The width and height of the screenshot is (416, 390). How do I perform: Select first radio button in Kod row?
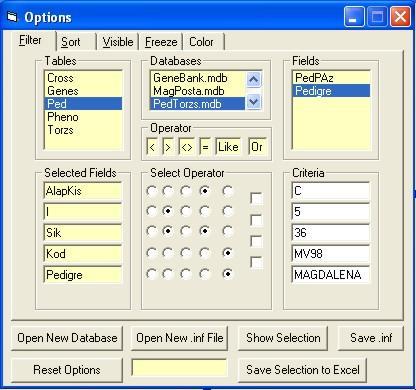[x=152, y=253]
